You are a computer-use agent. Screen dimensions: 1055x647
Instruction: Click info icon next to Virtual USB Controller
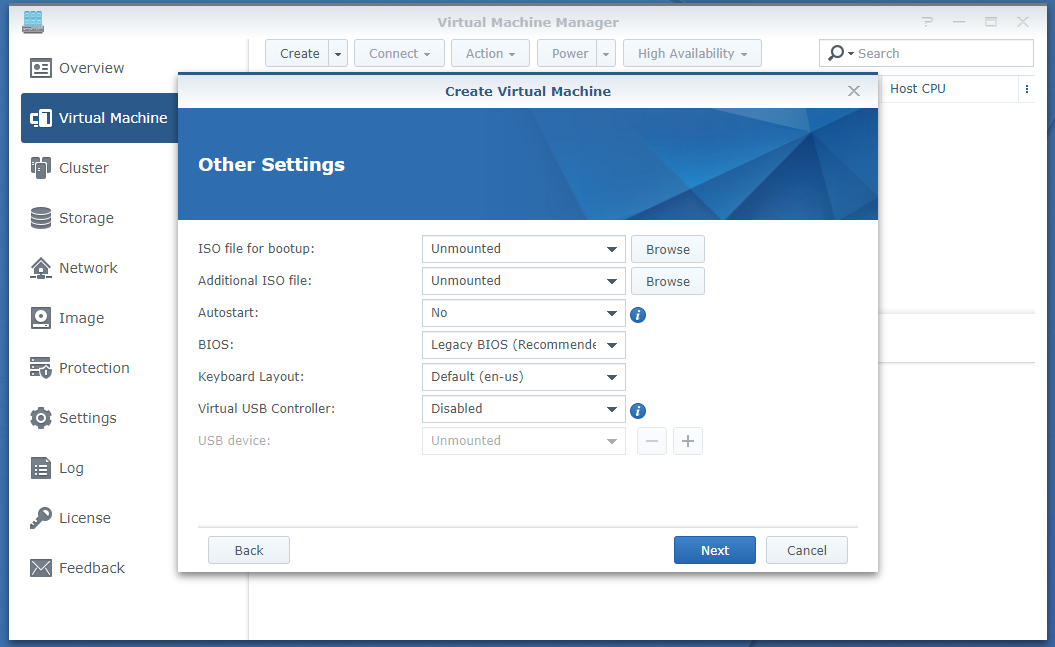point(638,410)
